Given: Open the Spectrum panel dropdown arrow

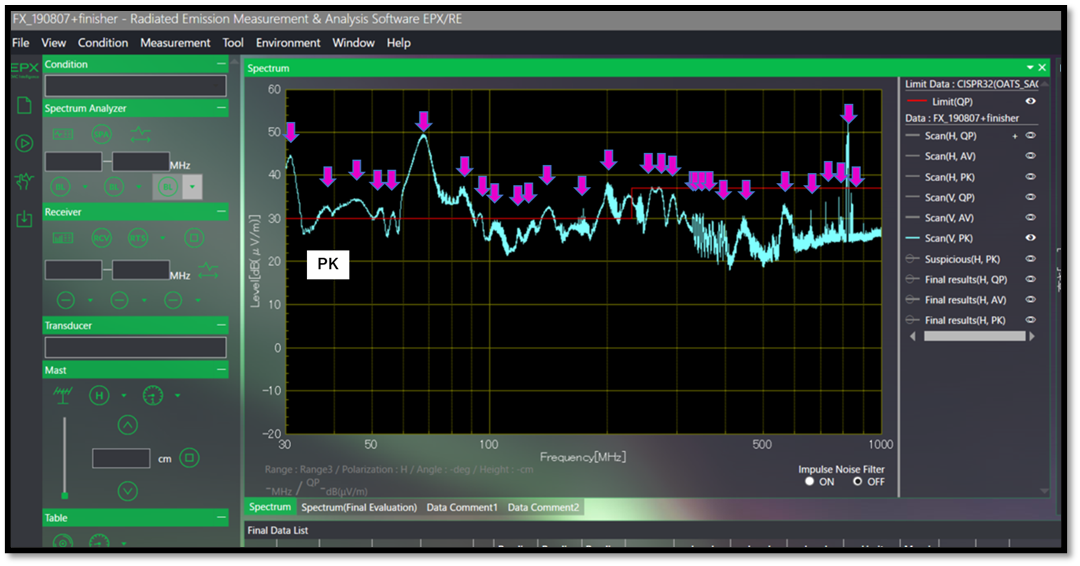Looking at the screenshot, I should 1030,67.
